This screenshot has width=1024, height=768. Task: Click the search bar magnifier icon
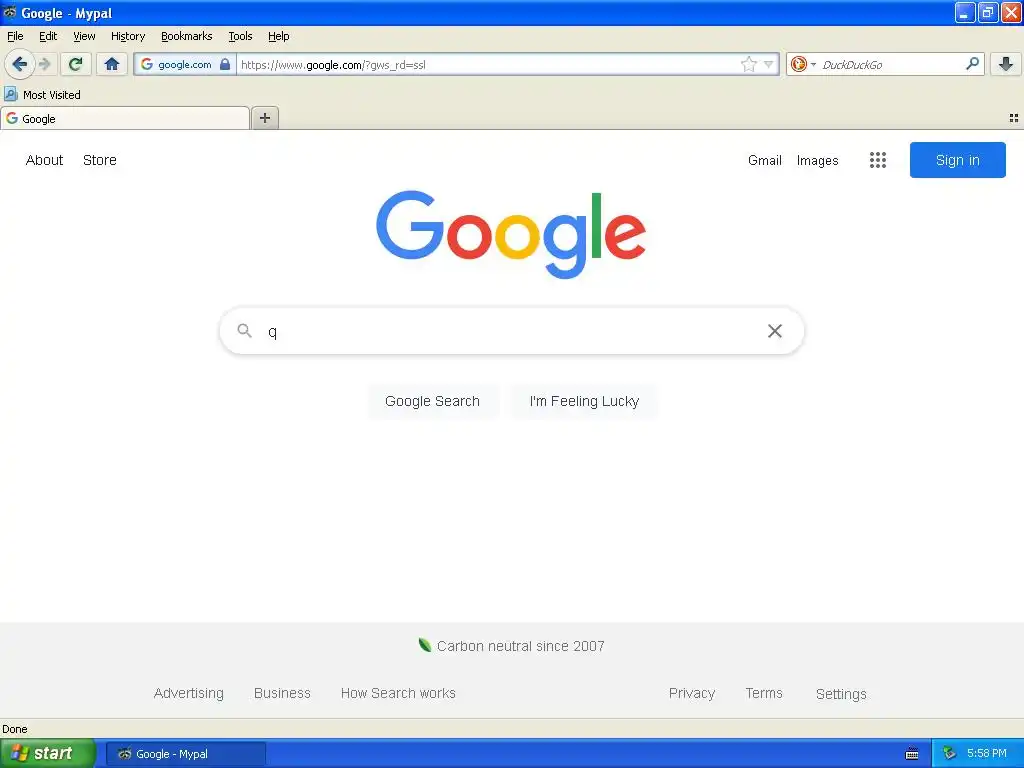(x=972, y=64)
